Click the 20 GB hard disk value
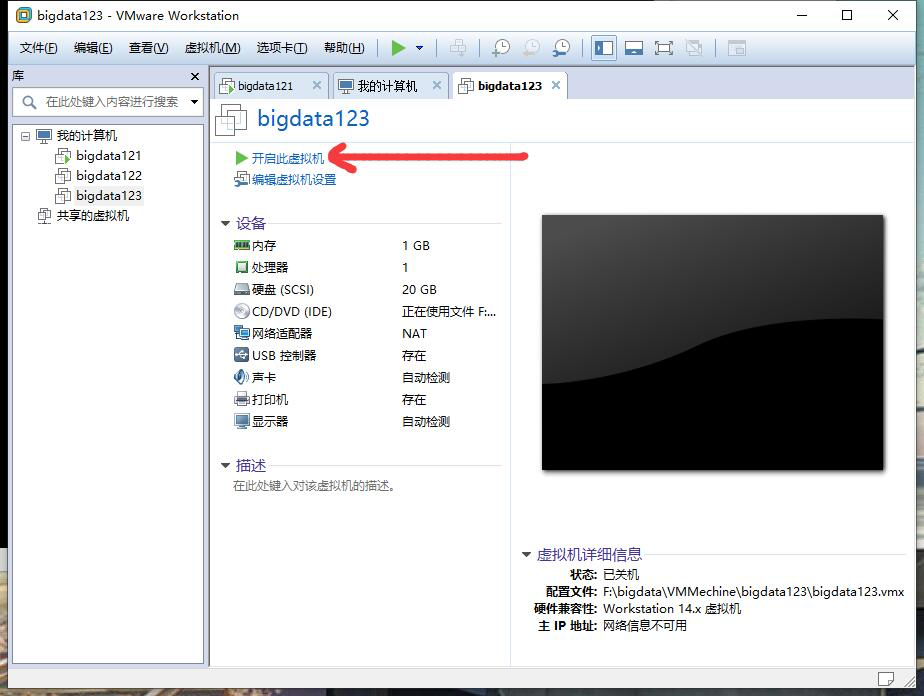The width and height of the screenshot is (924, 696). 419,290
